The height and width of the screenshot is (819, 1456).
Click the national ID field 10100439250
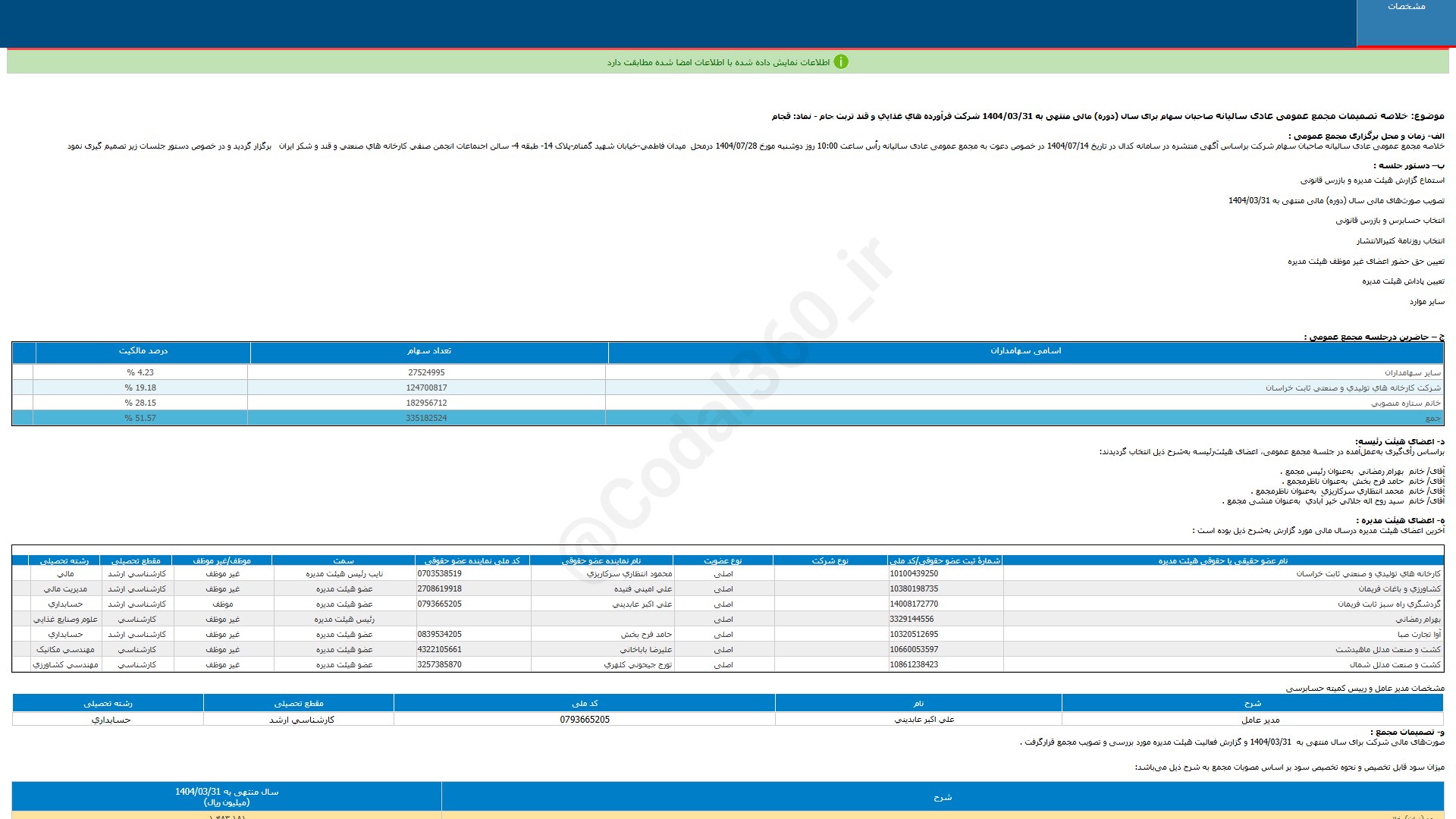[914, 574]
